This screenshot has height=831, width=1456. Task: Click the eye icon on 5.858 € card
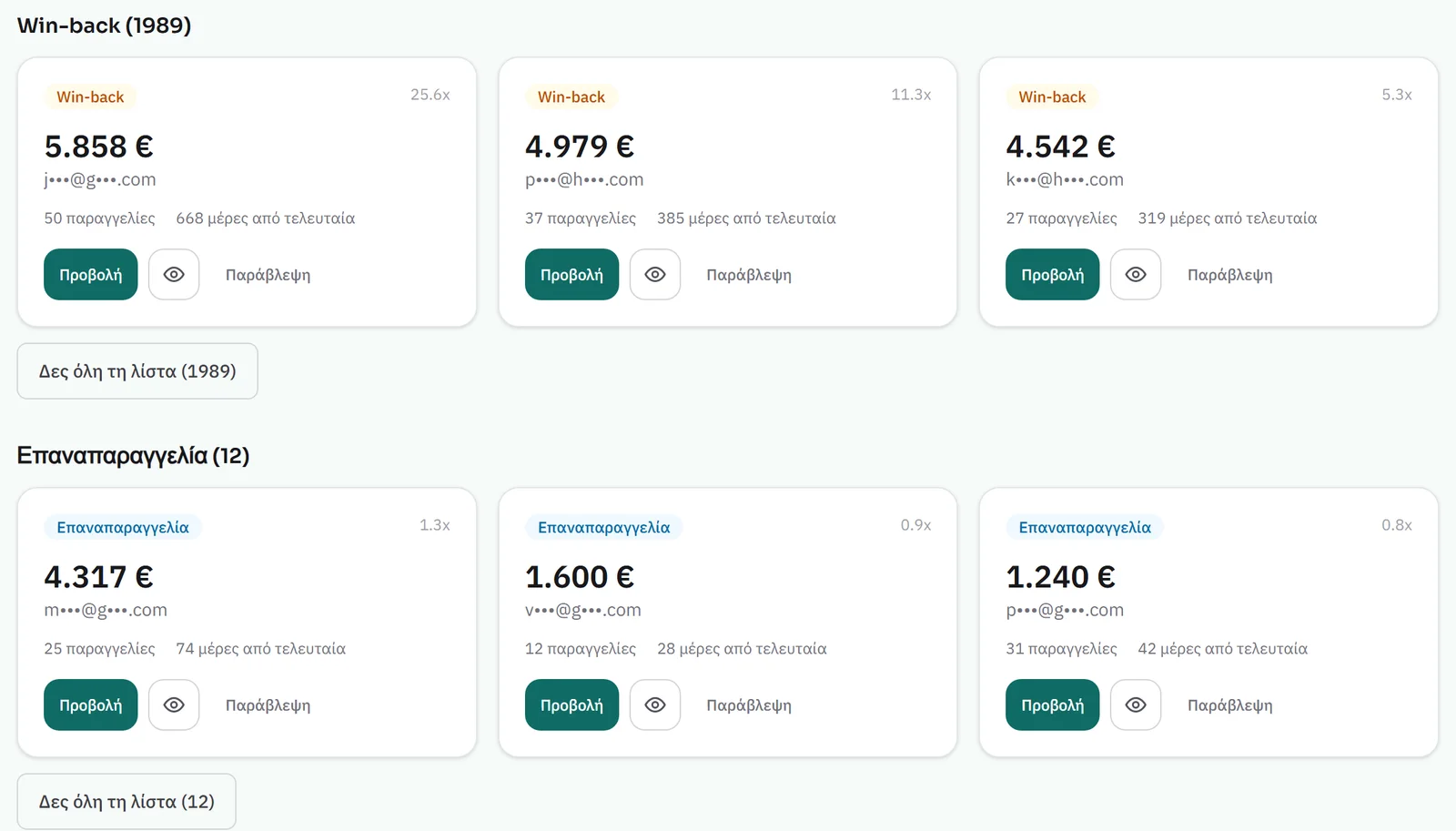coord(174,274)
